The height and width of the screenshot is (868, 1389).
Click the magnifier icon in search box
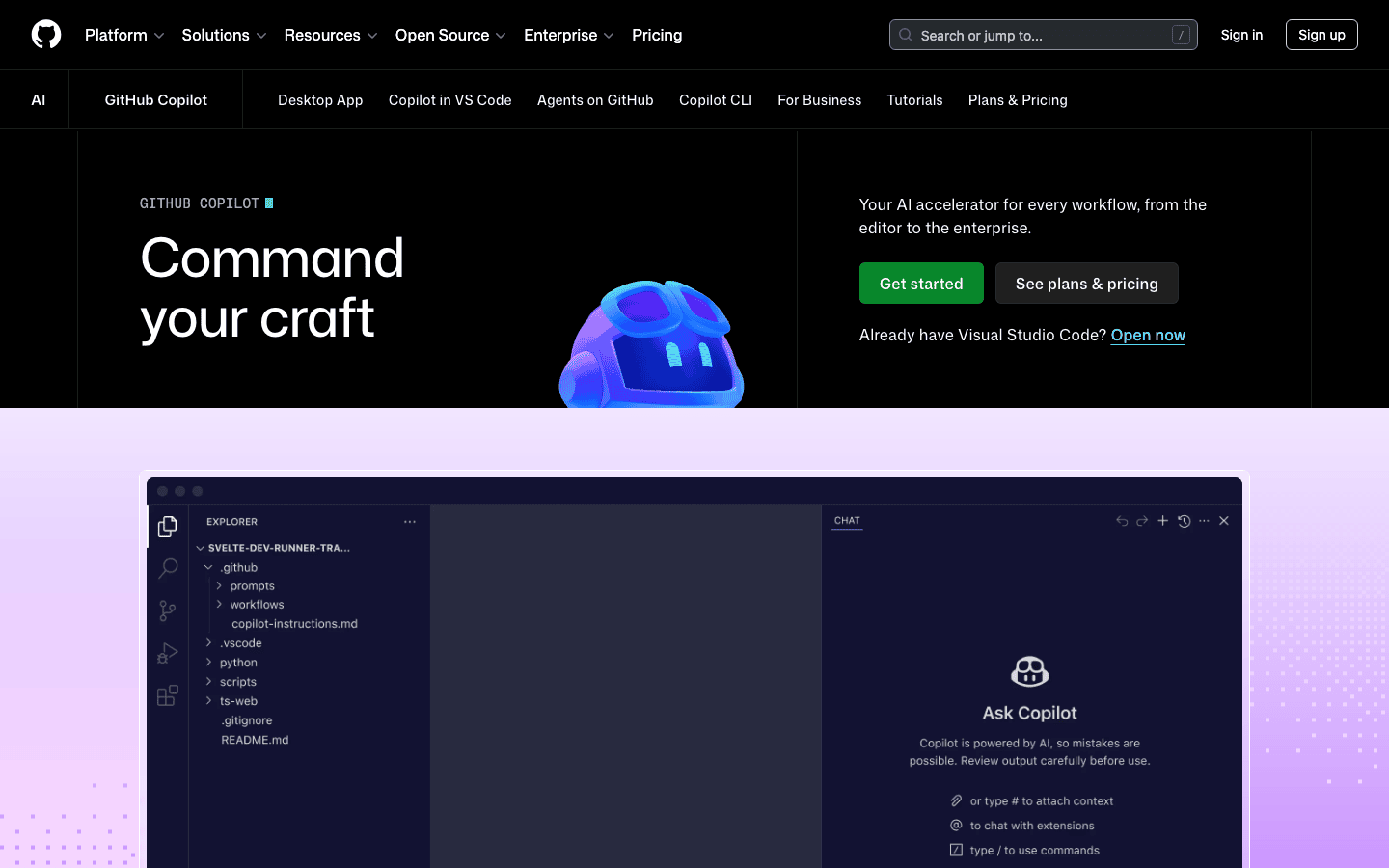point(906,35)
